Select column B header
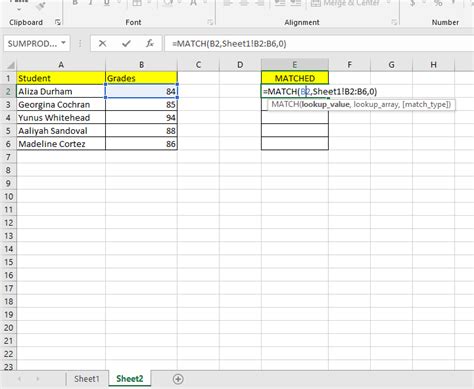This screenshot has height=389, width=474. [x=142, y=65]
